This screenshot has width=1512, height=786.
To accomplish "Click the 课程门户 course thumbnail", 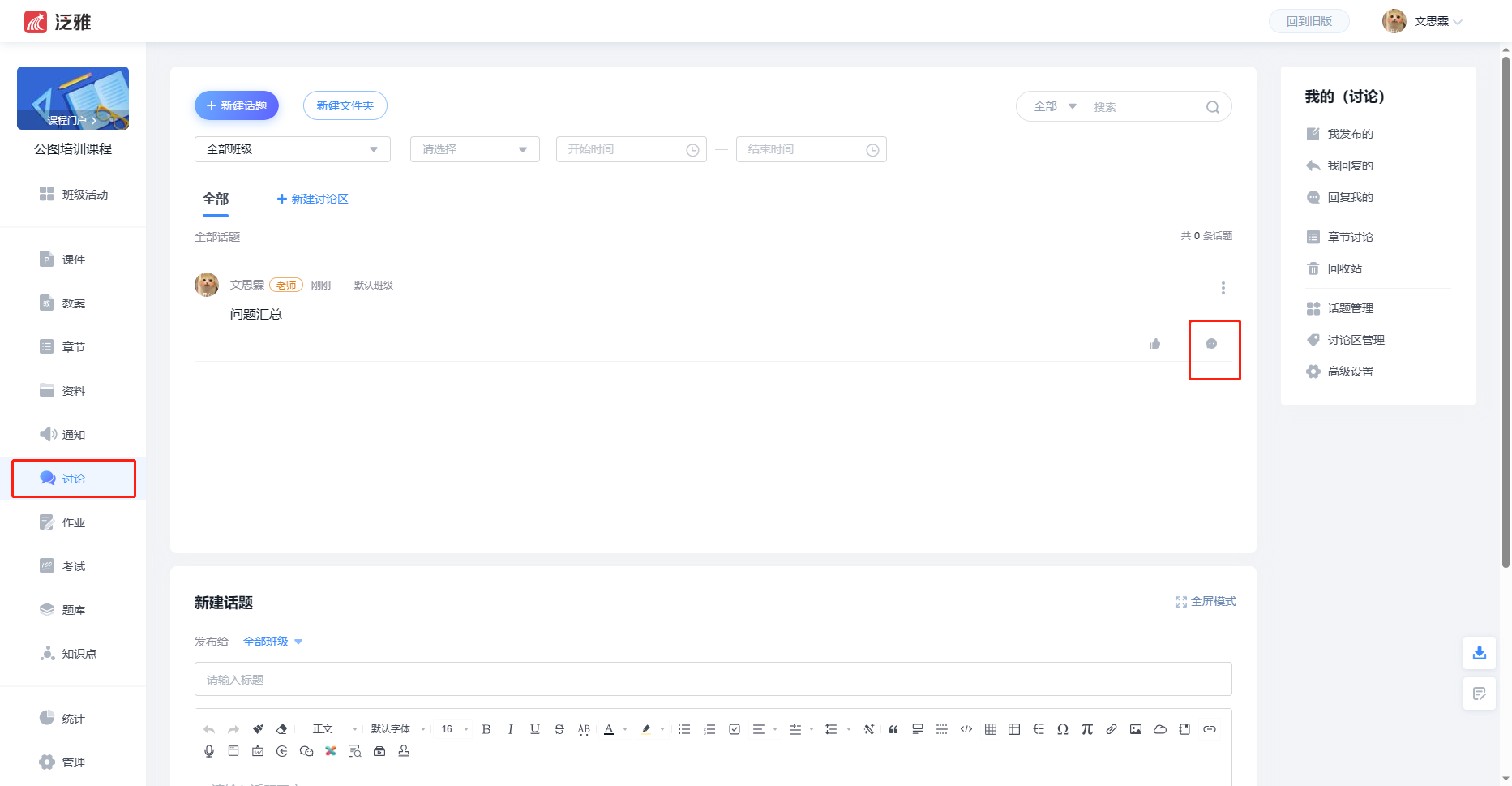I will click(x=73, y=98).
